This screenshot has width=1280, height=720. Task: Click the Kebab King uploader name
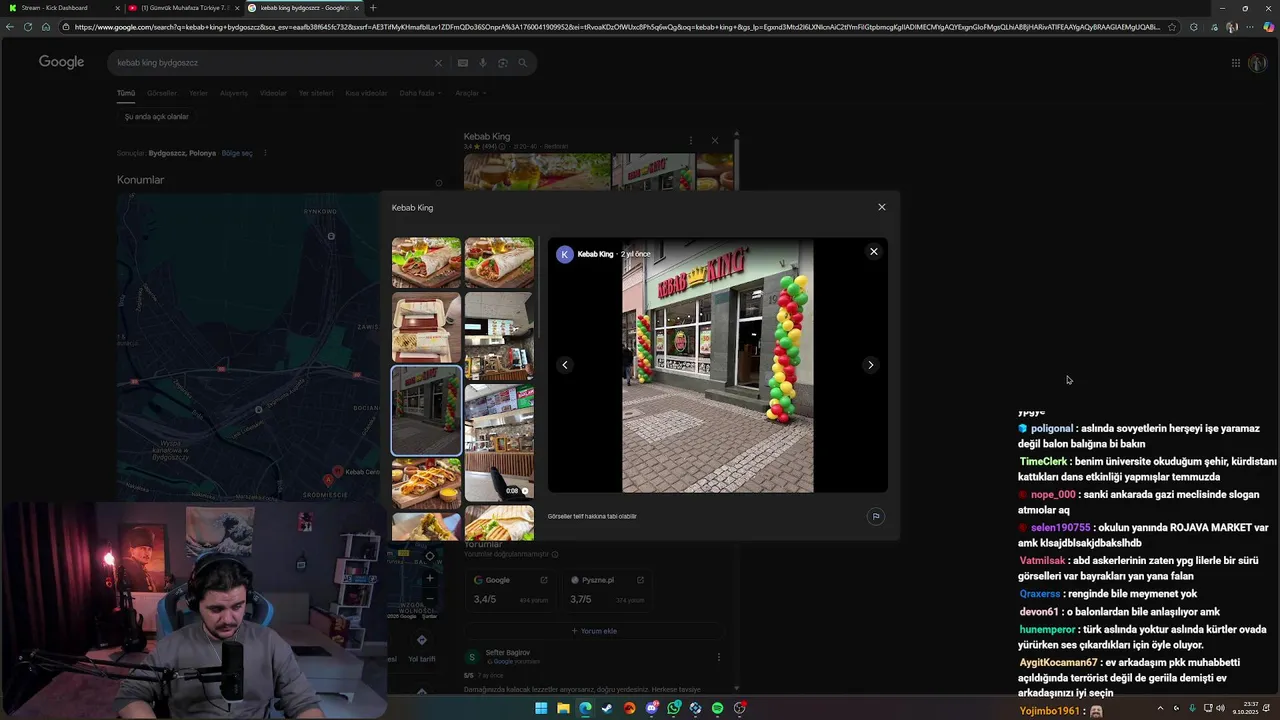pyautogui.click(x=595, y=254)
